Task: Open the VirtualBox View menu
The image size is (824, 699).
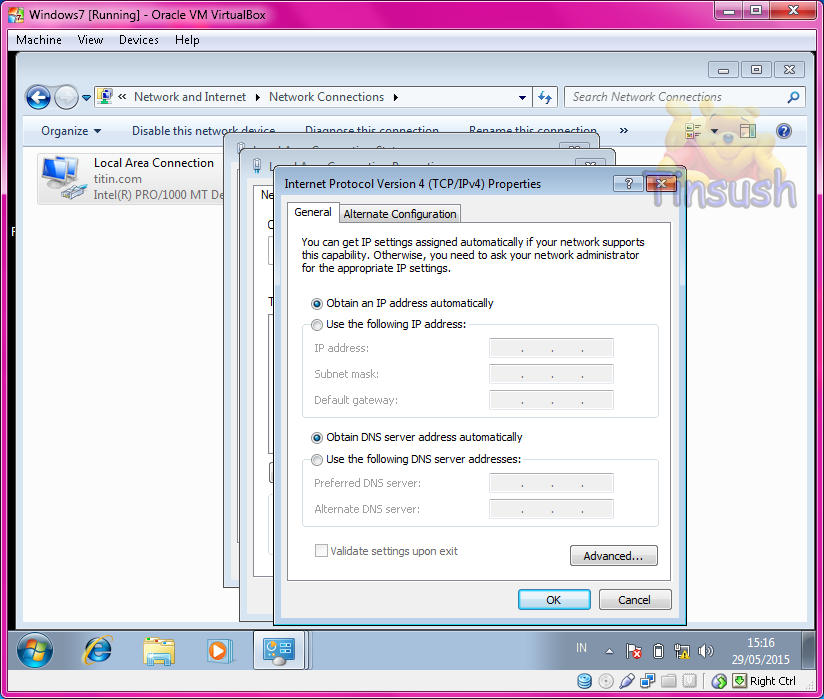Action: coord(90,40)
